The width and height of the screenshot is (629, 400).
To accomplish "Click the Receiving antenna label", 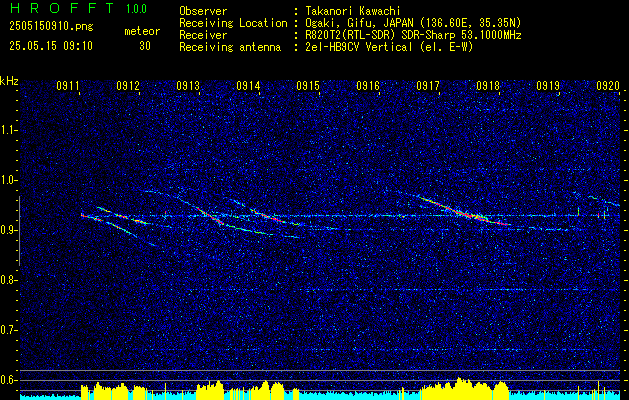I will 230,47.
